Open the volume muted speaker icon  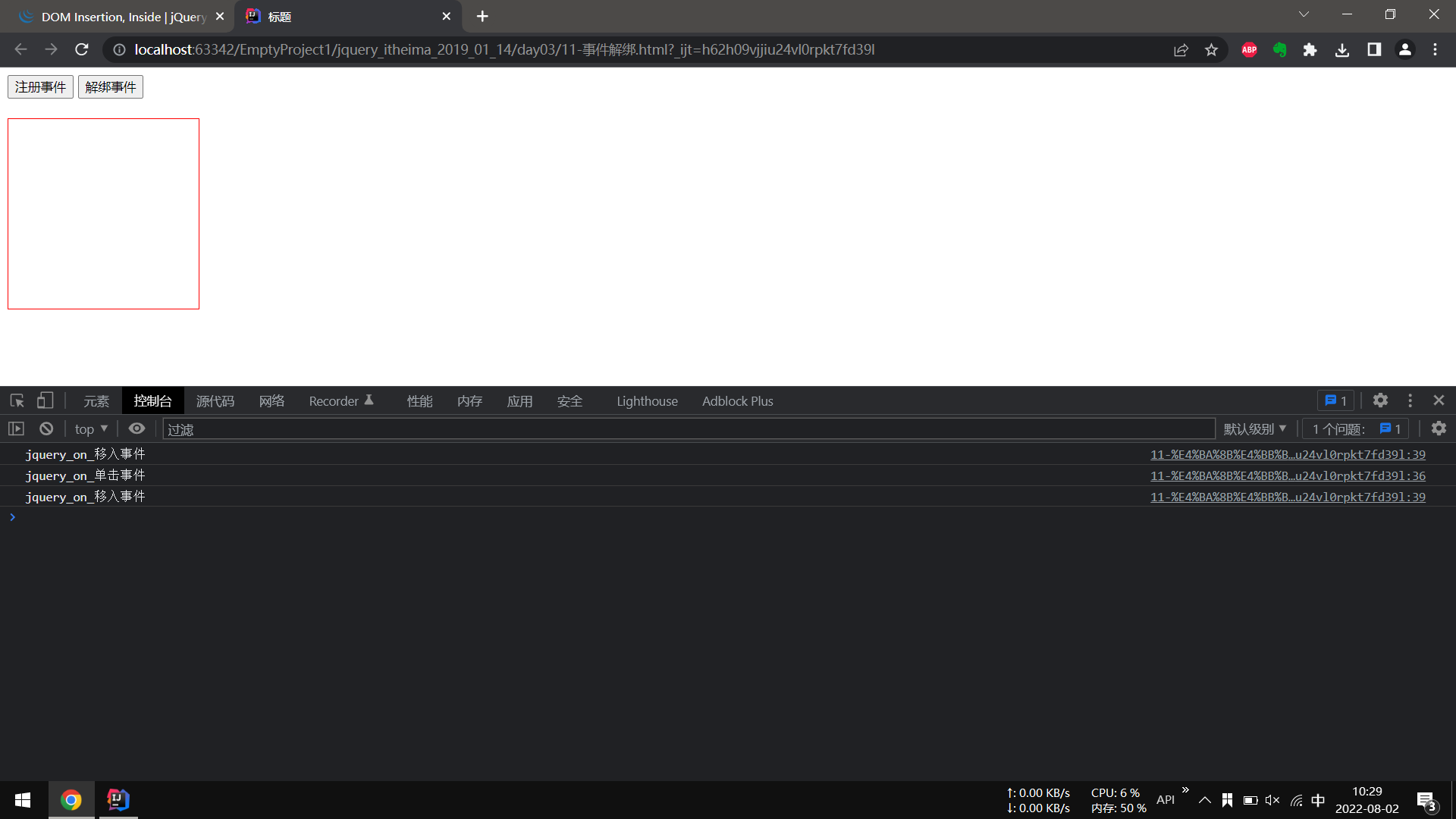pyautogui.click(x=1272, y=800)
